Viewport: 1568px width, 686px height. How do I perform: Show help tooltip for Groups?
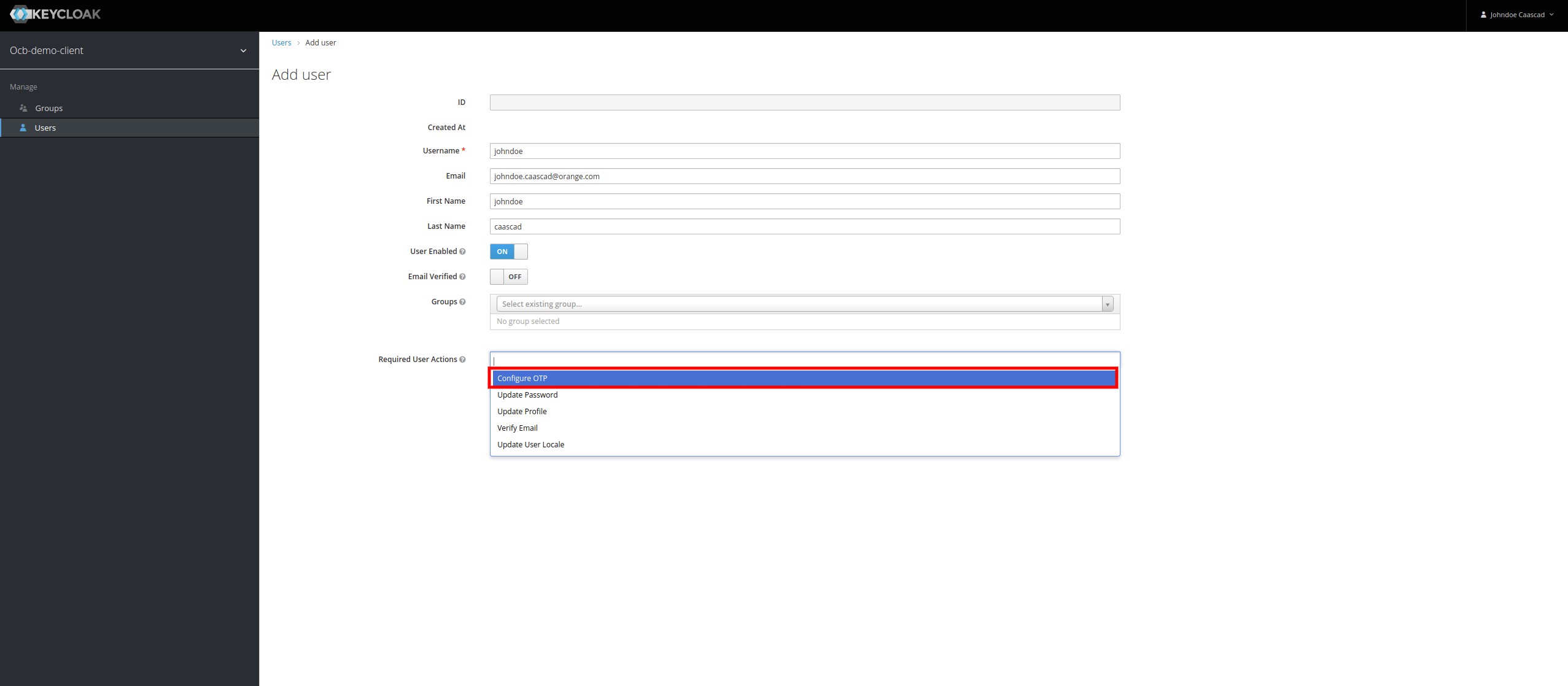(x=462, y=302)
